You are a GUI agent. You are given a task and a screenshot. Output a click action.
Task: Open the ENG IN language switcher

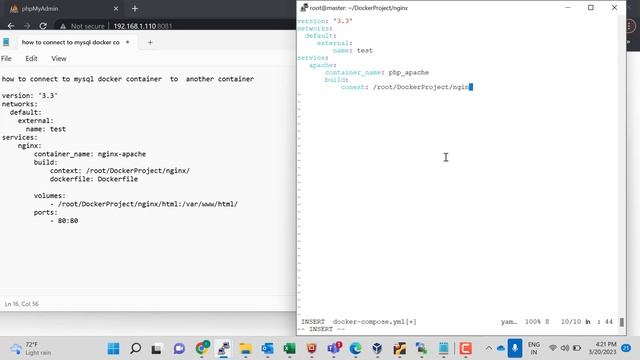click(533, 348)
